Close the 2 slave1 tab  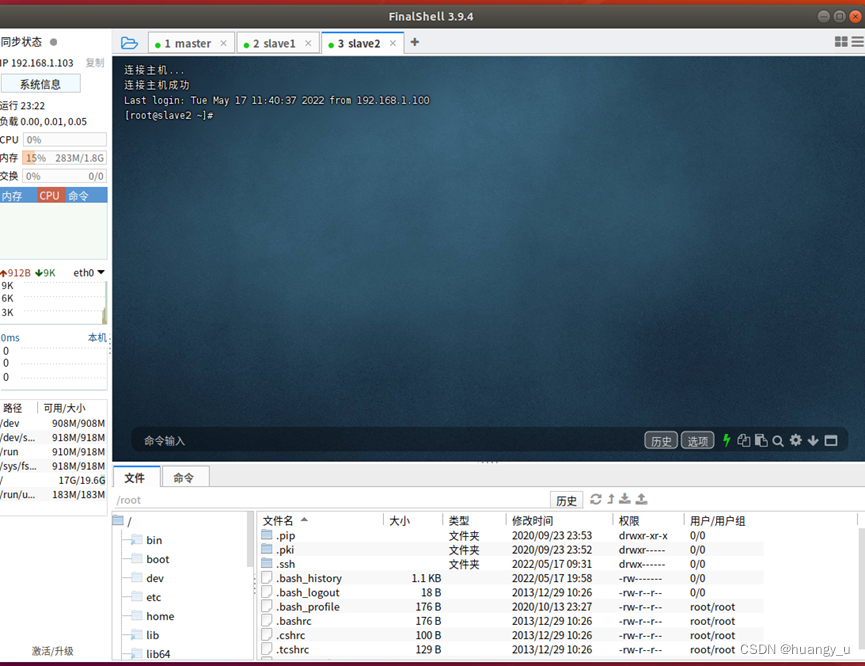308,43
